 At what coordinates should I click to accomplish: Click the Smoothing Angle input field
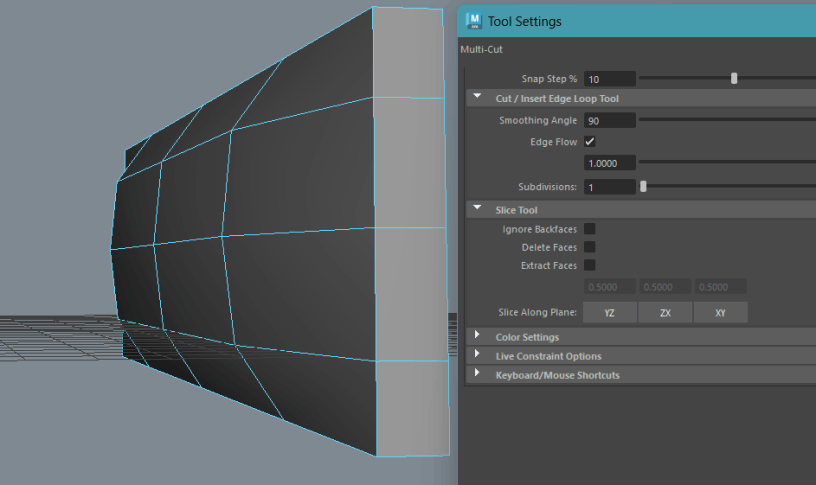pyautogui.click(x=610, y=120)
